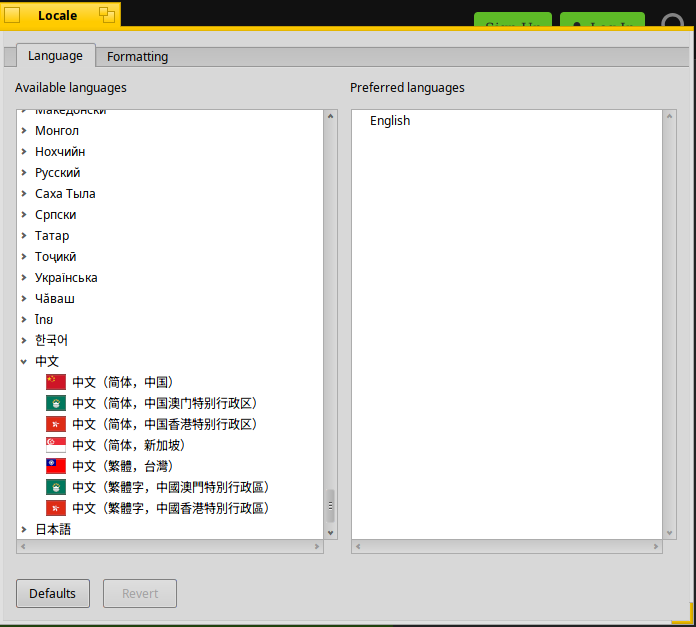Collapse the 中文 language group

click(x=24, y=361)
